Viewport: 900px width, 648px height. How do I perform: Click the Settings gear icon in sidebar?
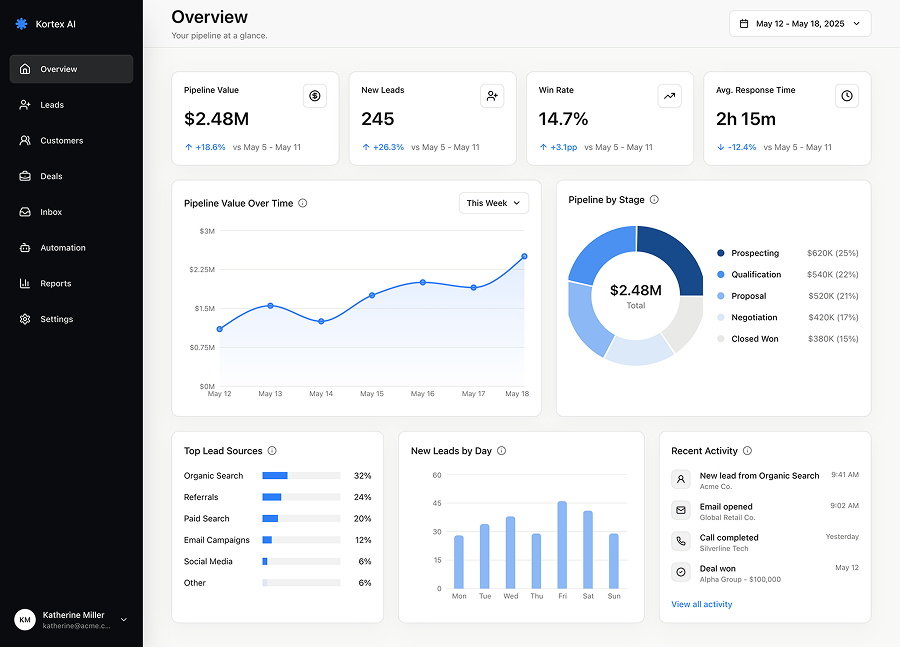25,319
